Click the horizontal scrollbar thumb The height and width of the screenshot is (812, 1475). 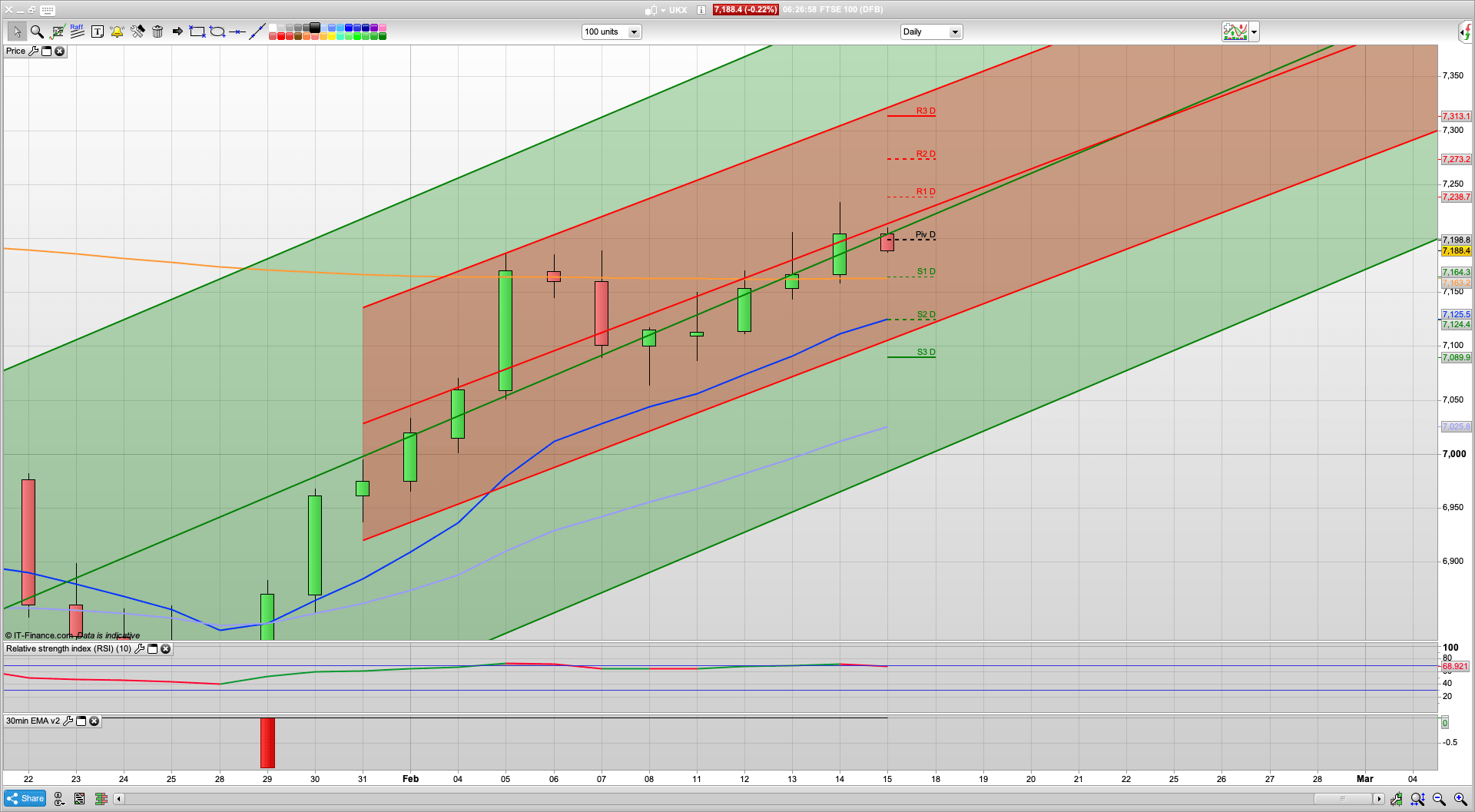pos(1343,799)
